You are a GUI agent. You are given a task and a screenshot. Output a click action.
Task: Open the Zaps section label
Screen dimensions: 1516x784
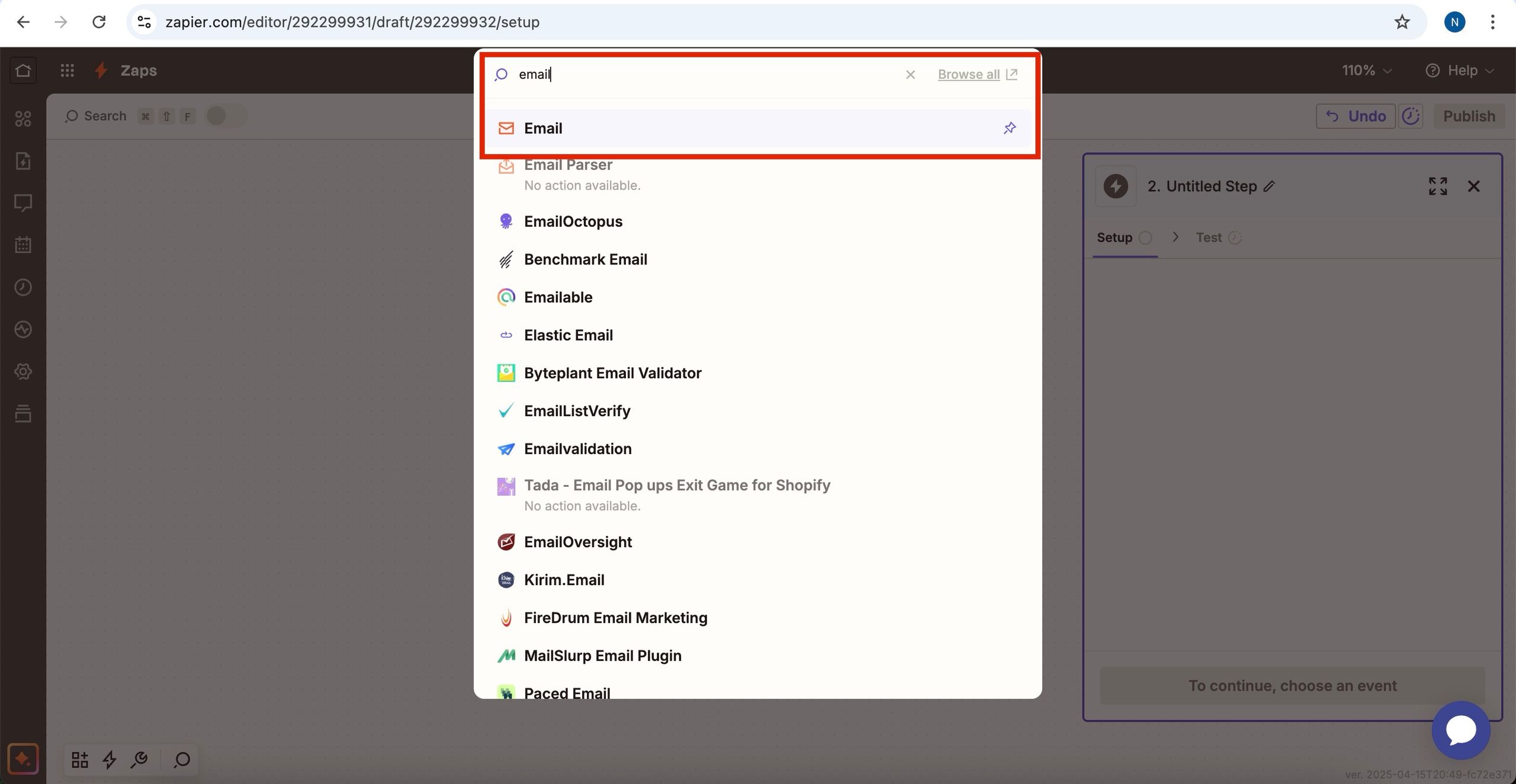(139, 70)
